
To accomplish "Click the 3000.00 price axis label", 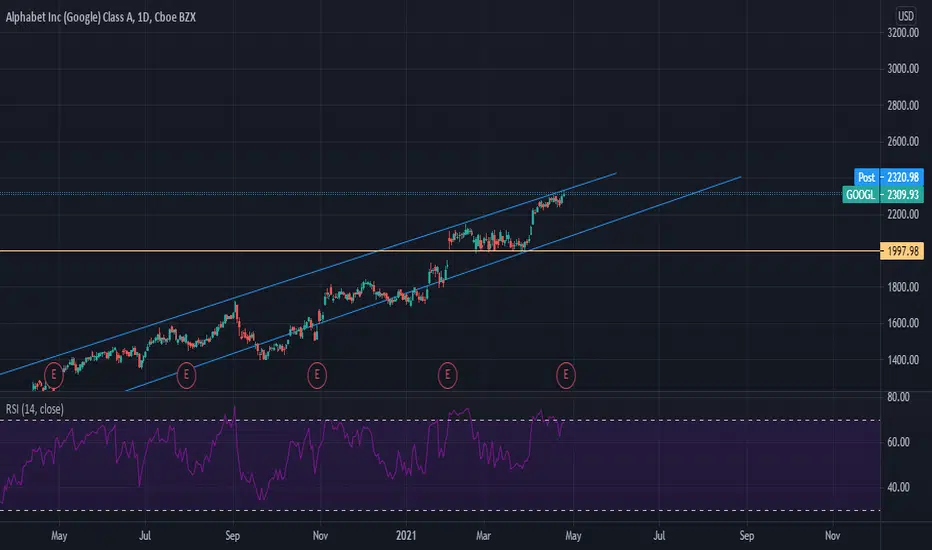I will (x=902, y=69).
